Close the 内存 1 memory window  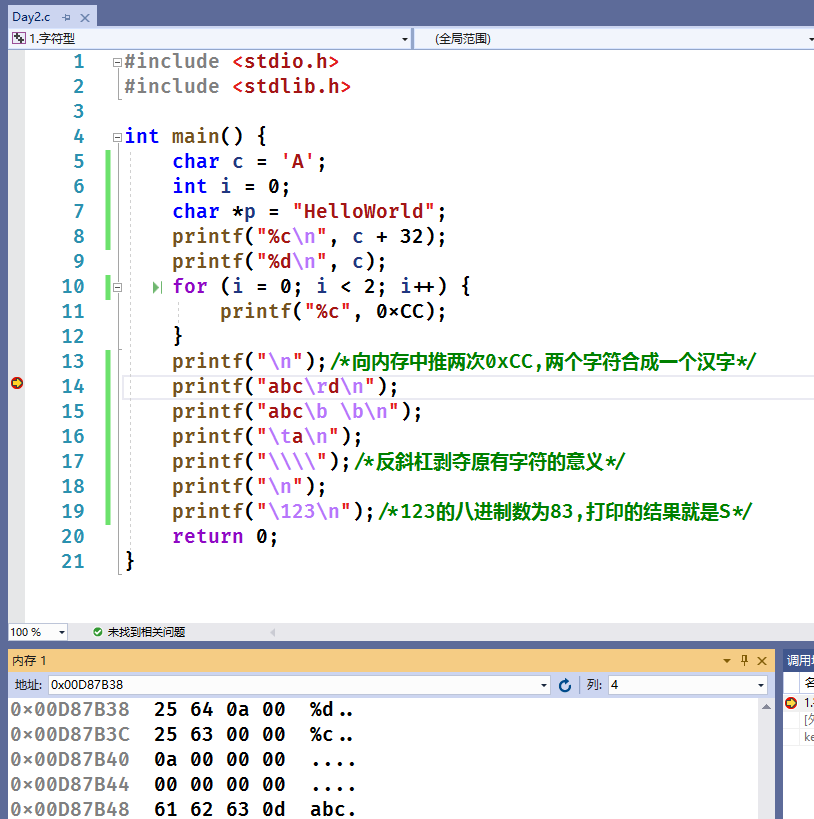point(762,661)
